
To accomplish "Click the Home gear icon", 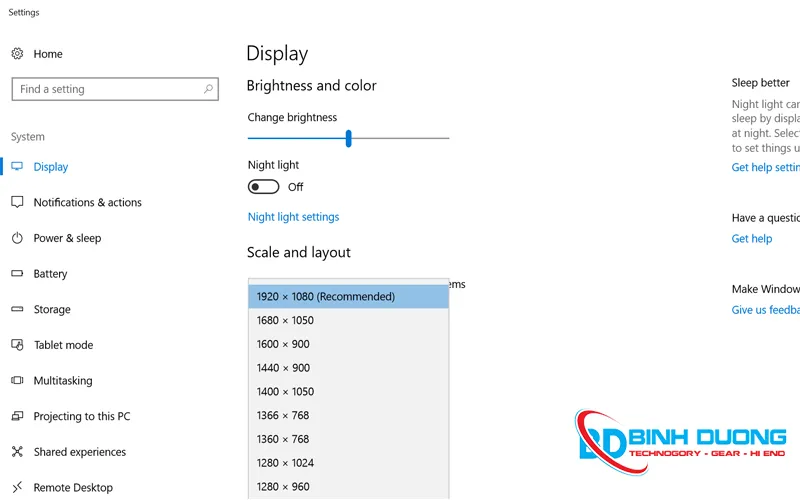I will [17, 54].
